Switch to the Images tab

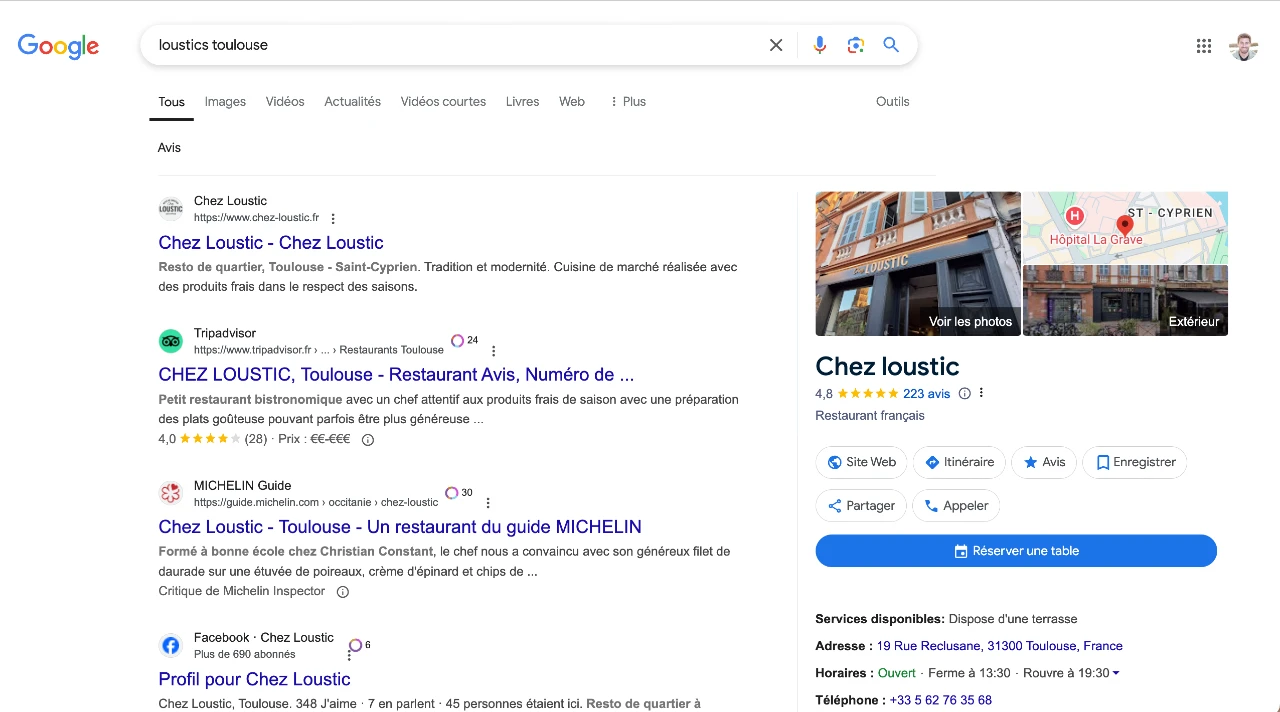click(x=225, y=101)
